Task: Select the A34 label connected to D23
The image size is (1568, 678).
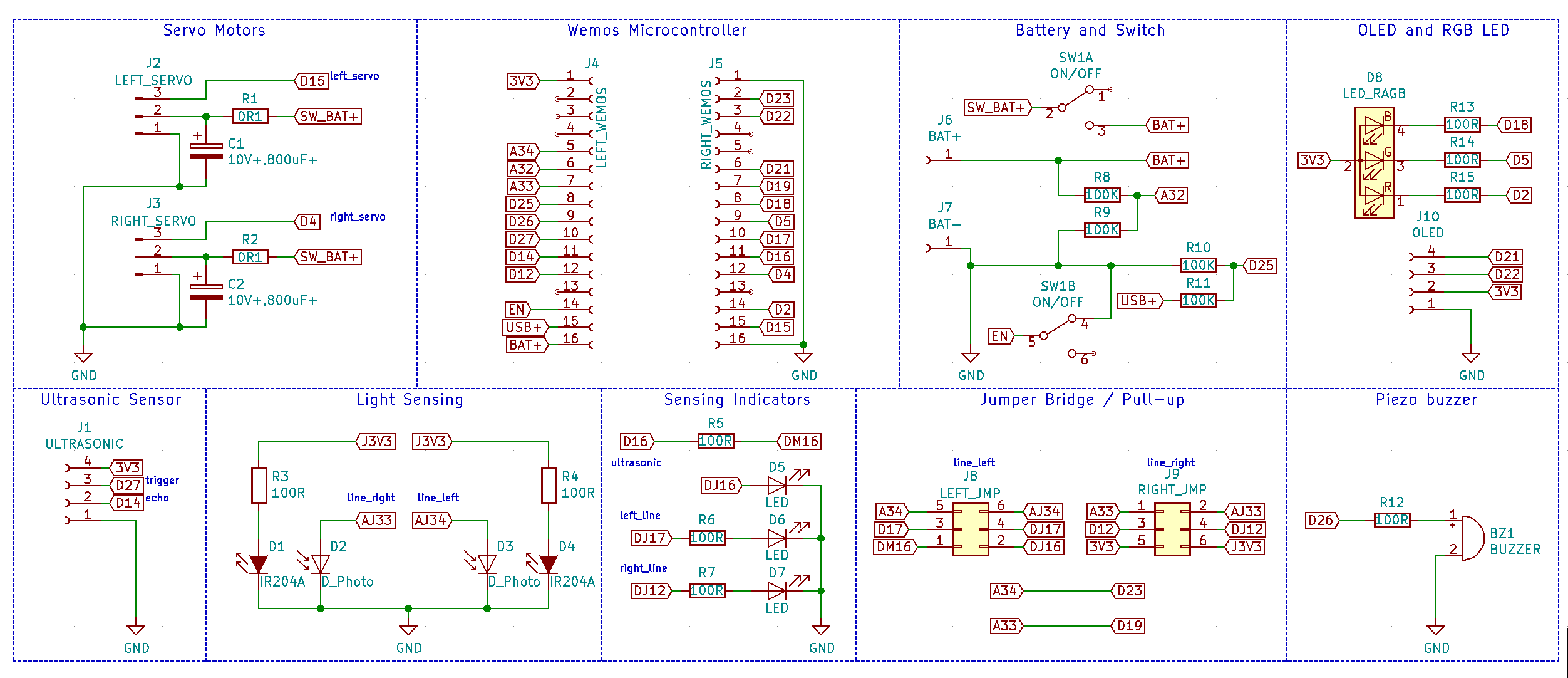Action: (x=1006, y=590)
